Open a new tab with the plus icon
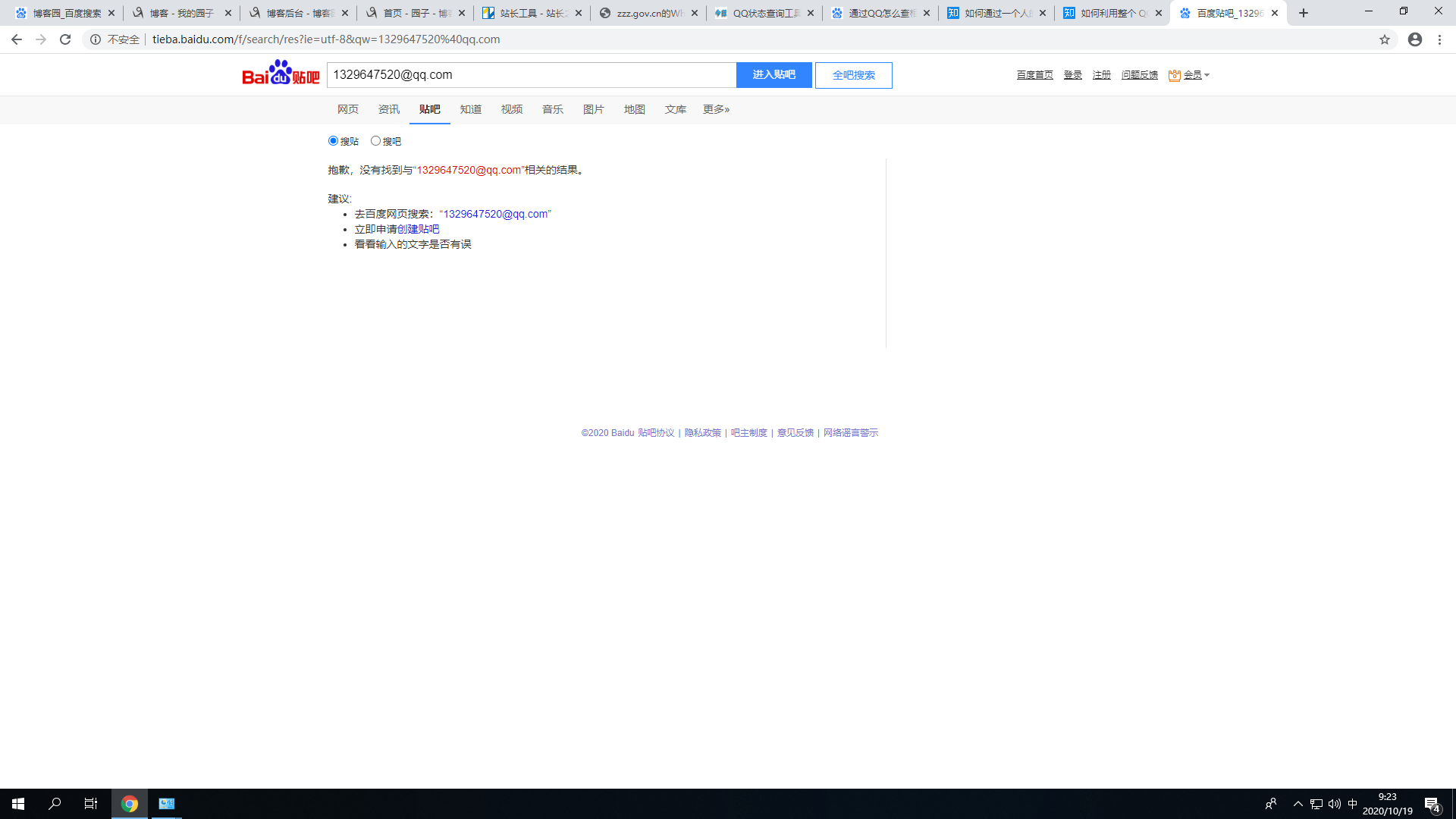 pos(1304,13)
